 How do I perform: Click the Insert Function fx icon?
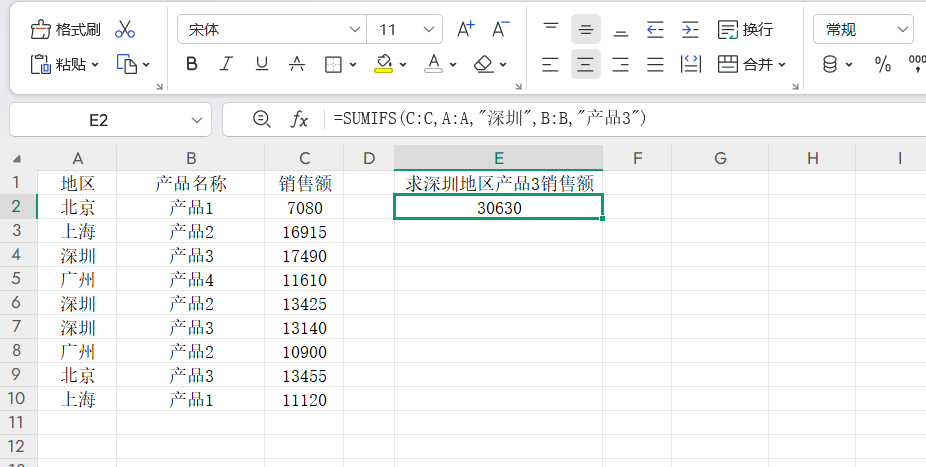pos(299,120)
